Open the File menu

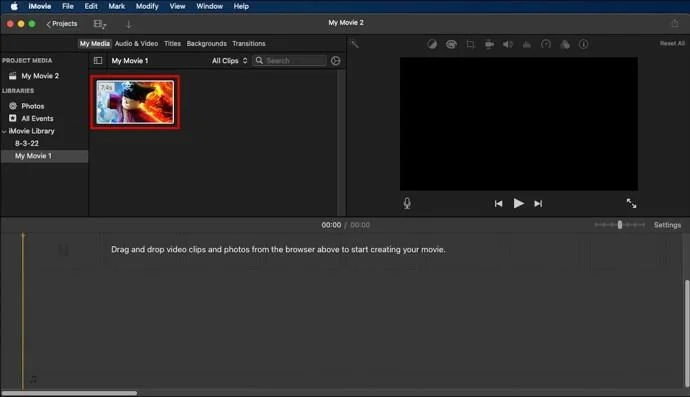68,6
